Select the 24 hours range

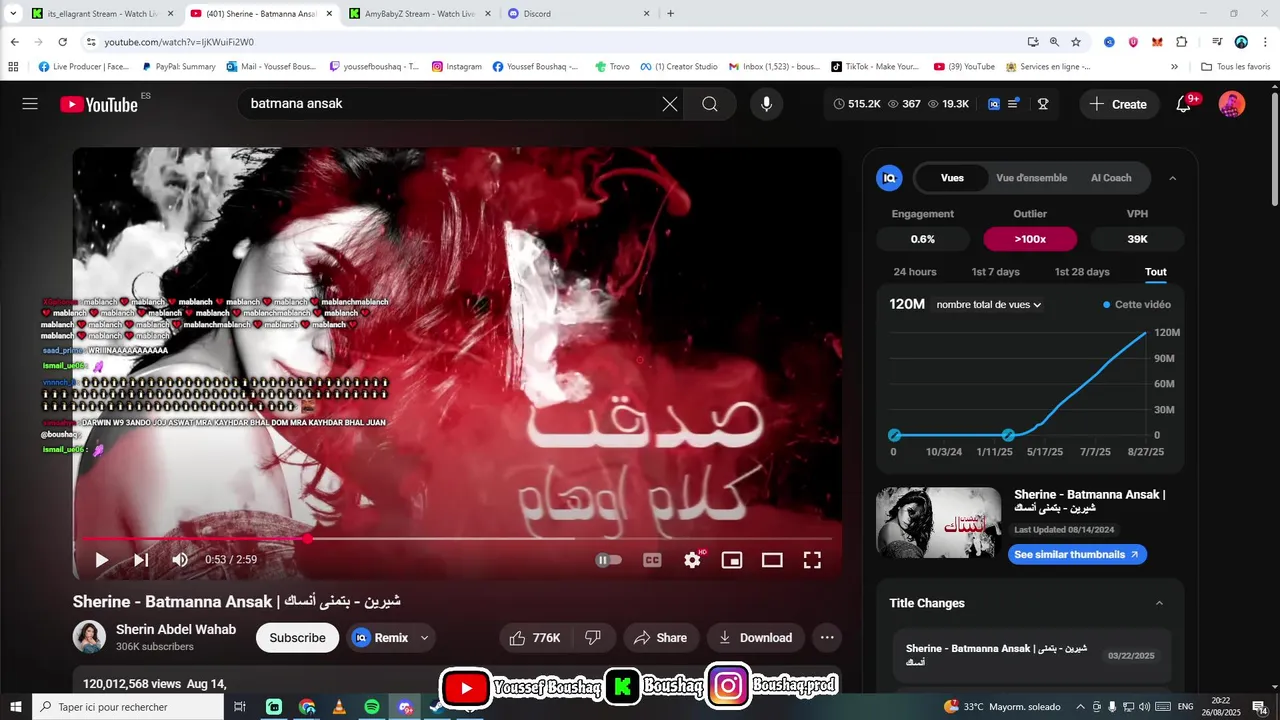[915, 272]
